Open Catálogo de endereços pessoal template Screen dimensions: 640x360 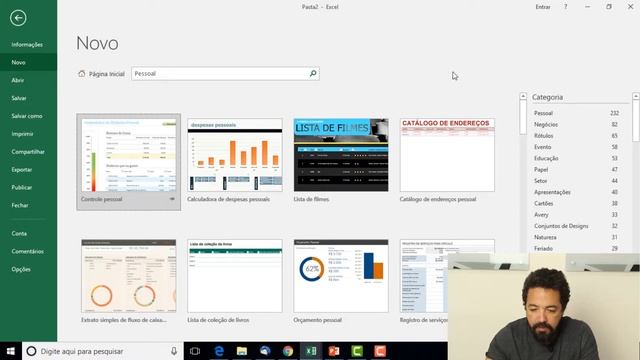[x=447, y=160]
